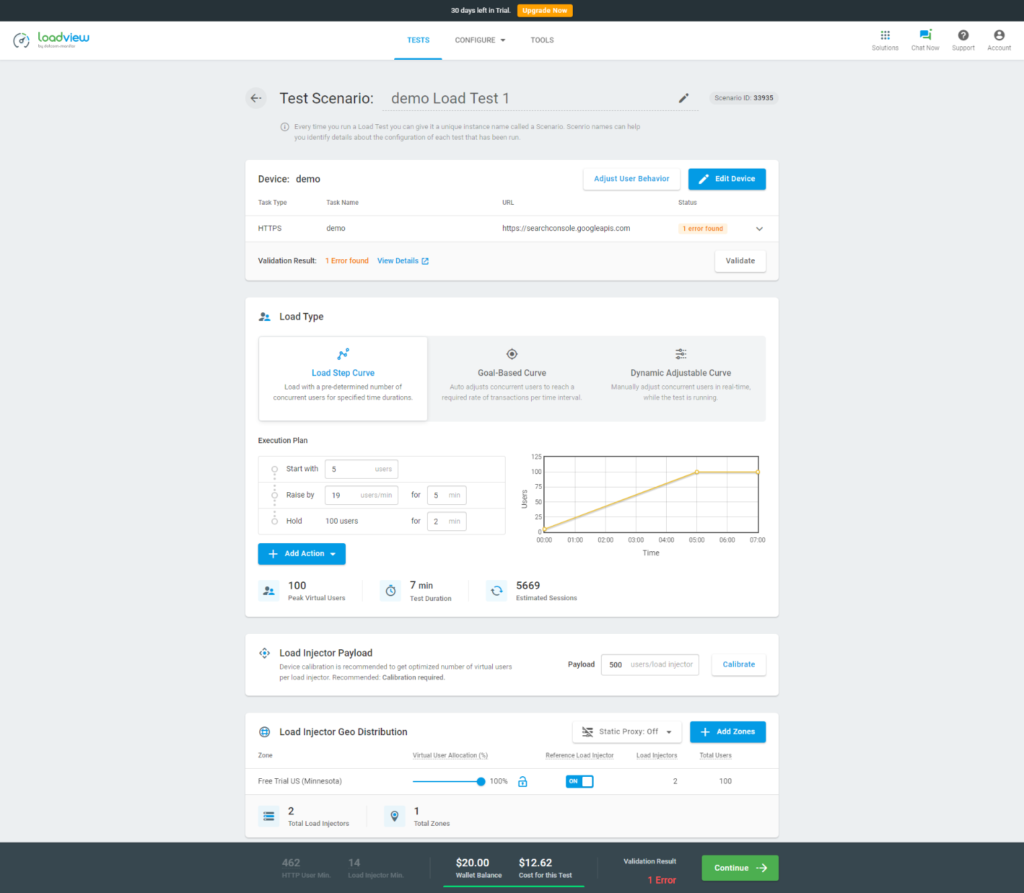Click the Upgrade Now button
The width and height of the screenshot is (1024, 893).
[545, 10]
